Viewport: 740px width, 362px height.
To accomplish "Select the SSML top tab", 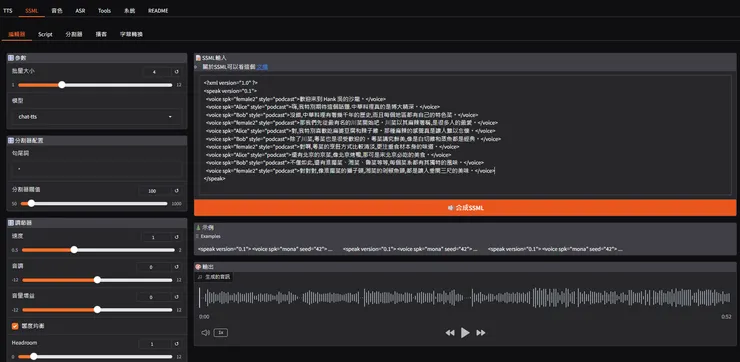I will [x=32, y=10].
